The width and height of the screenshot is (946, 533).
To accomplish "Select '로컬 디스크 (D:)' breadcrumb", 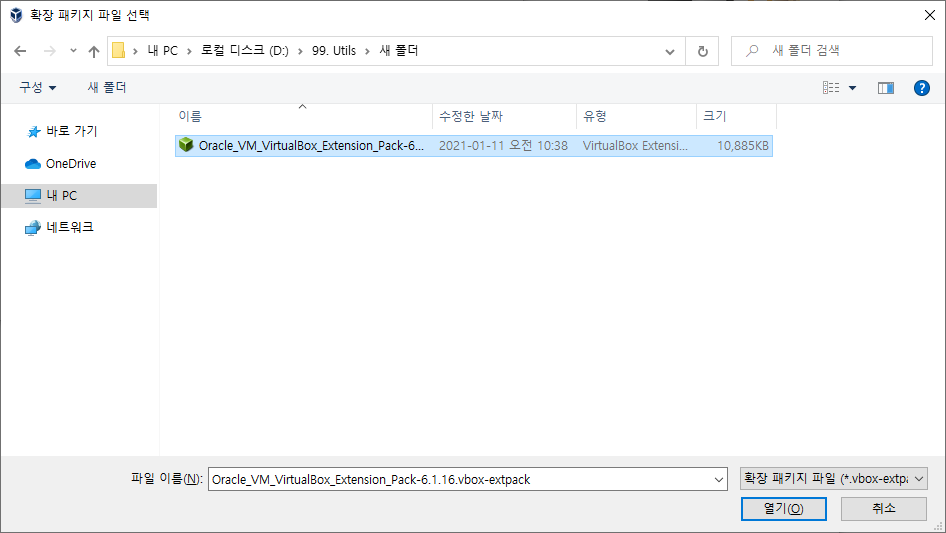I will tap(244, 51).
